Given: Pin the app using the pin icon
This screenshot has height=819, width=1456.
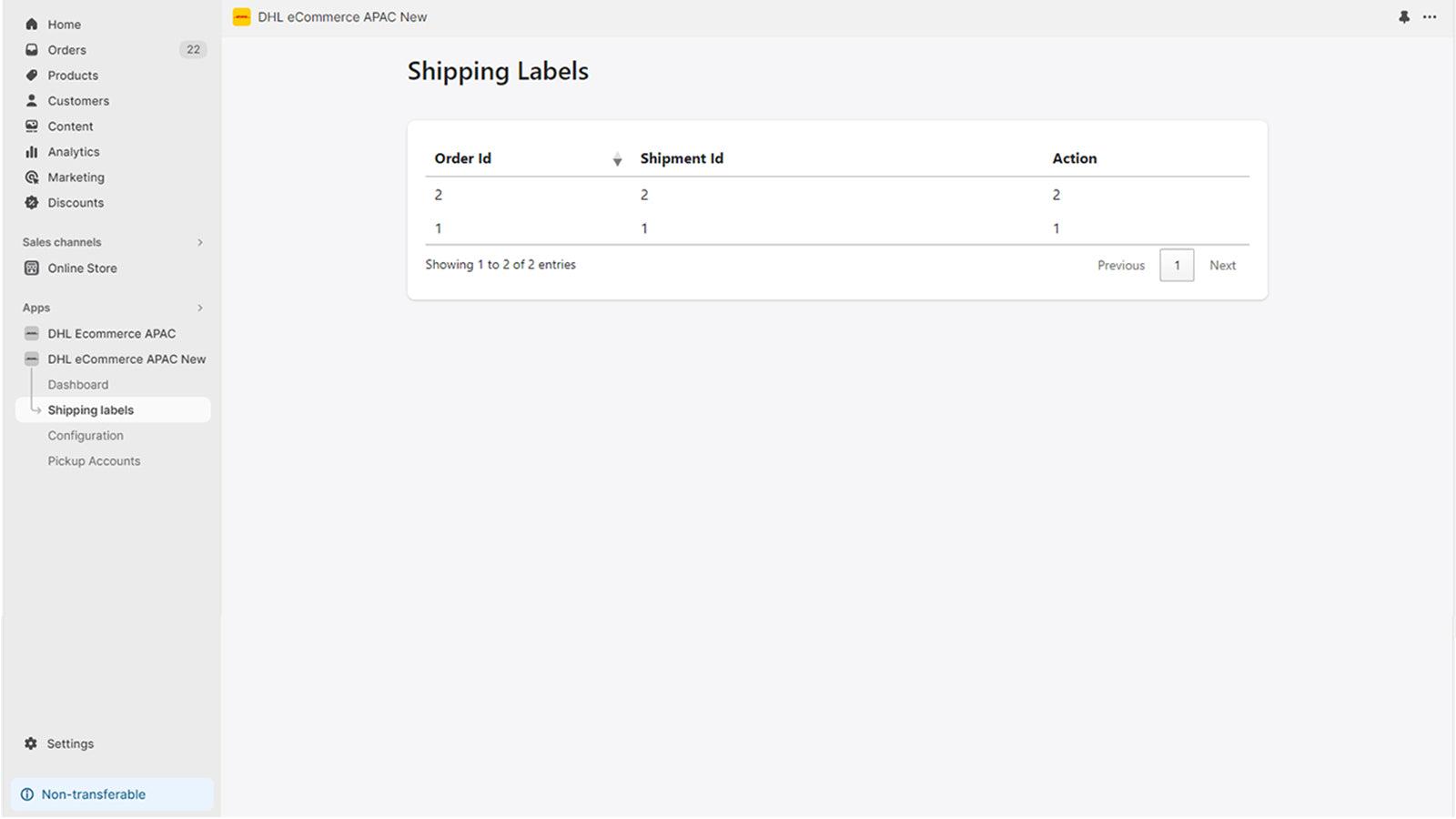Looking at the screenshot, I should point(1404,17).
